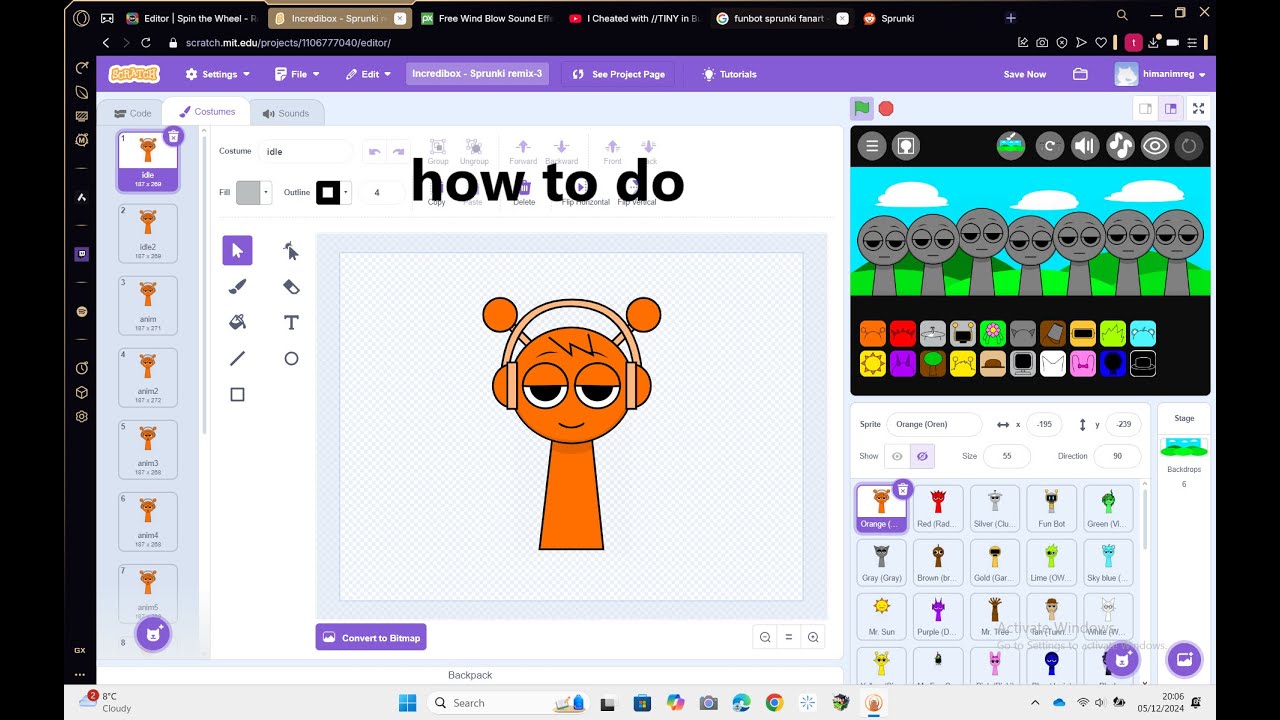Switch to Editor | Spin the Wheel browser tab

192,18
